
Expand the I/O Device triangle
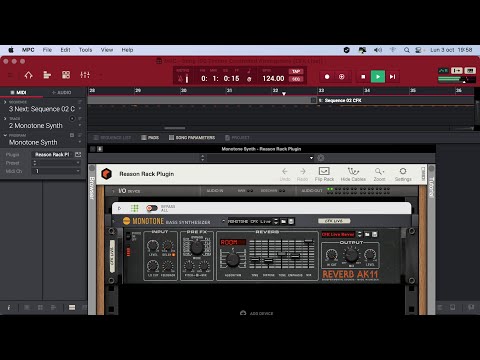click(113, 191)
